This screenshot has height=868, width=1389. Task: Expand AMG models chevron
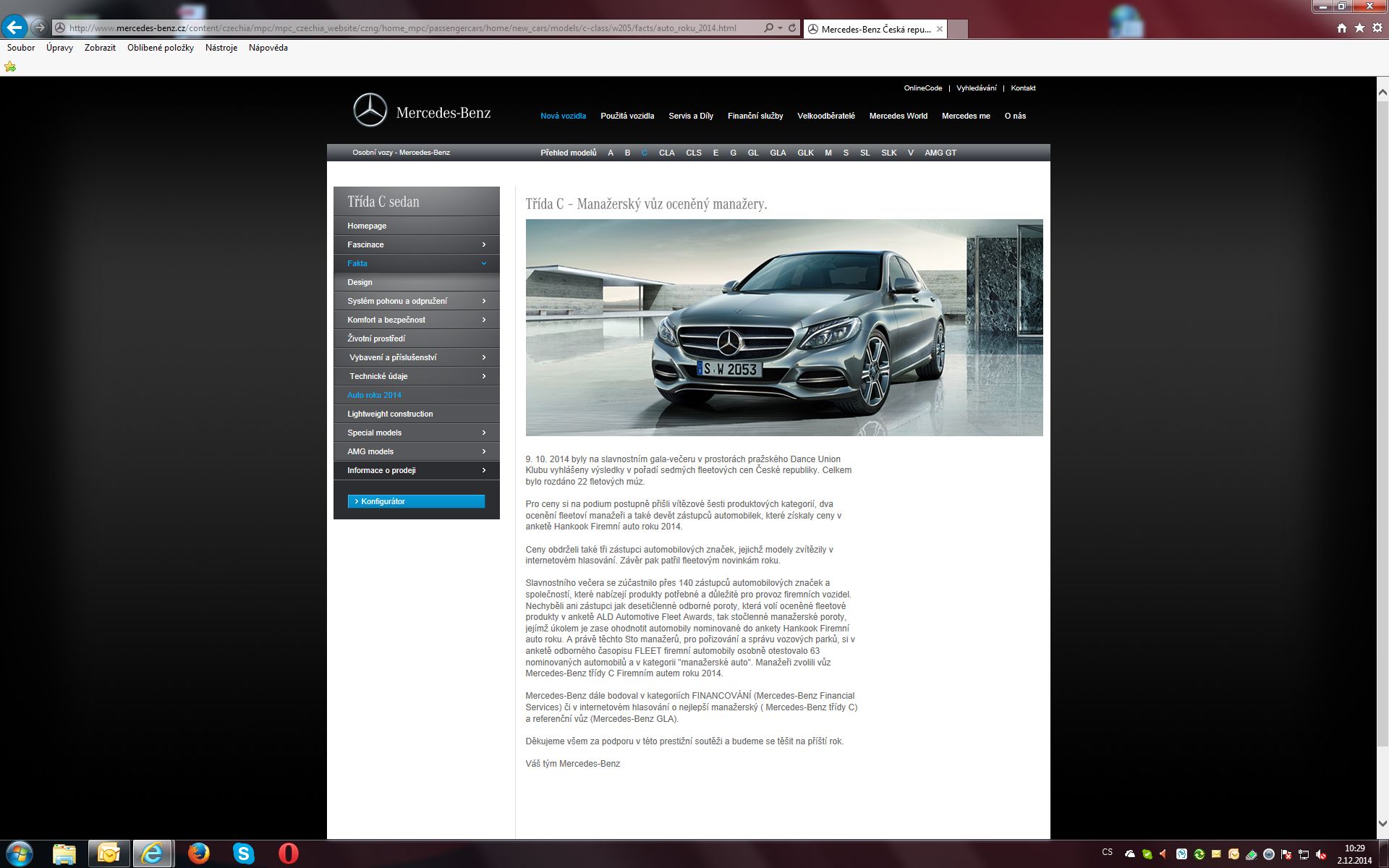coord(484,451)
